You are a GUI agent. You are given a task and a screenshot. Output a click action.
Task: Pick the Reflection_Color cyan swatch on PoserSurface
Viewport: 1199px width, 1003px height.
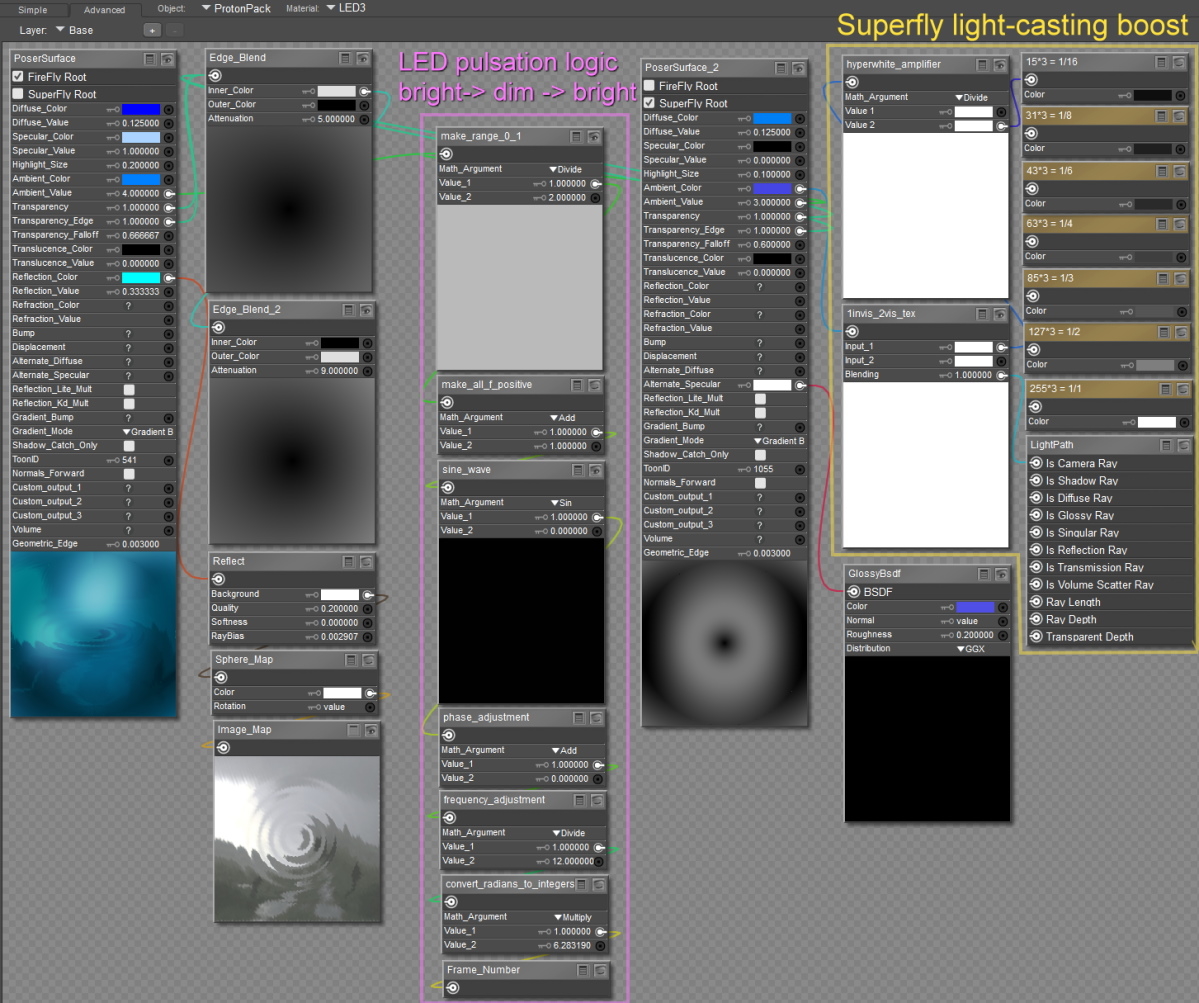point(141,278)
